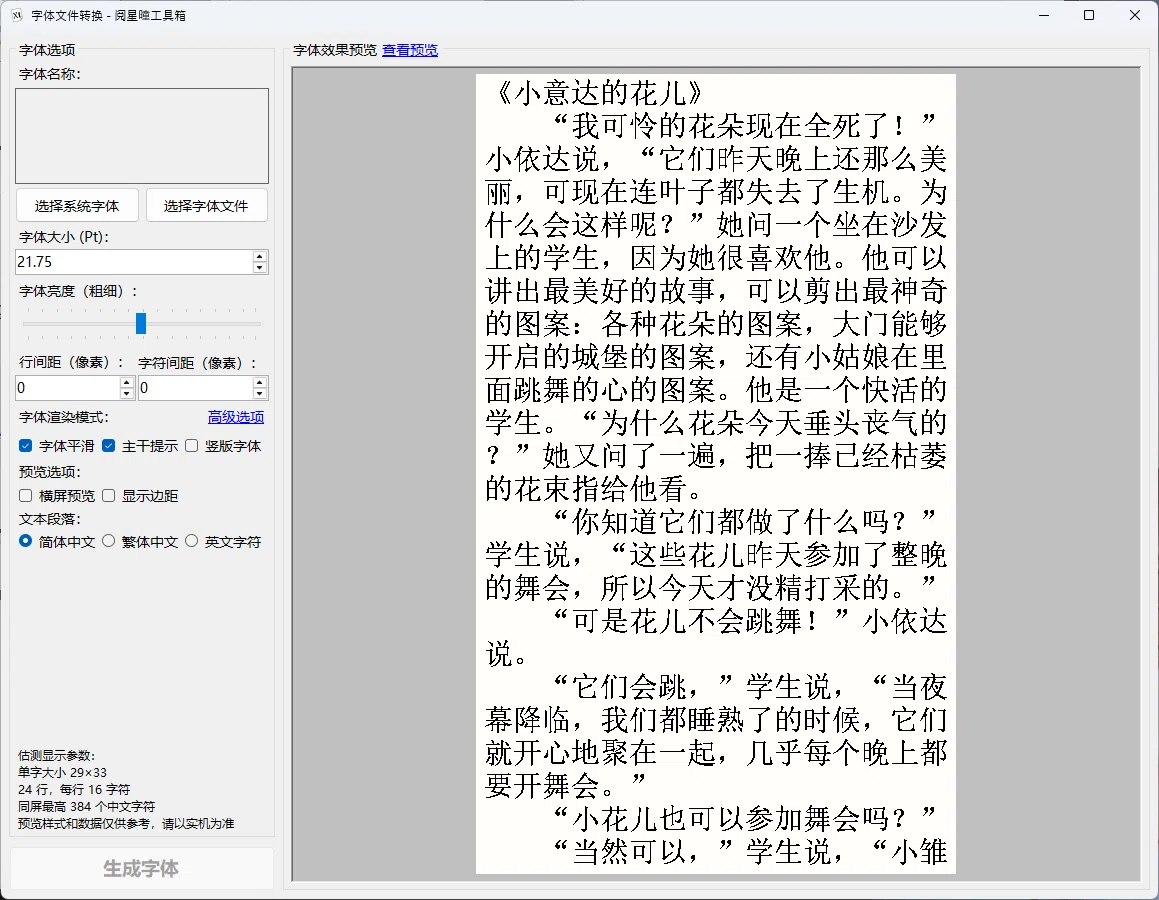The image size is (1159, 900).
Task: Minimize the 字体文件转换 window
Action: pyautogui.click(x=1044, y=16)
